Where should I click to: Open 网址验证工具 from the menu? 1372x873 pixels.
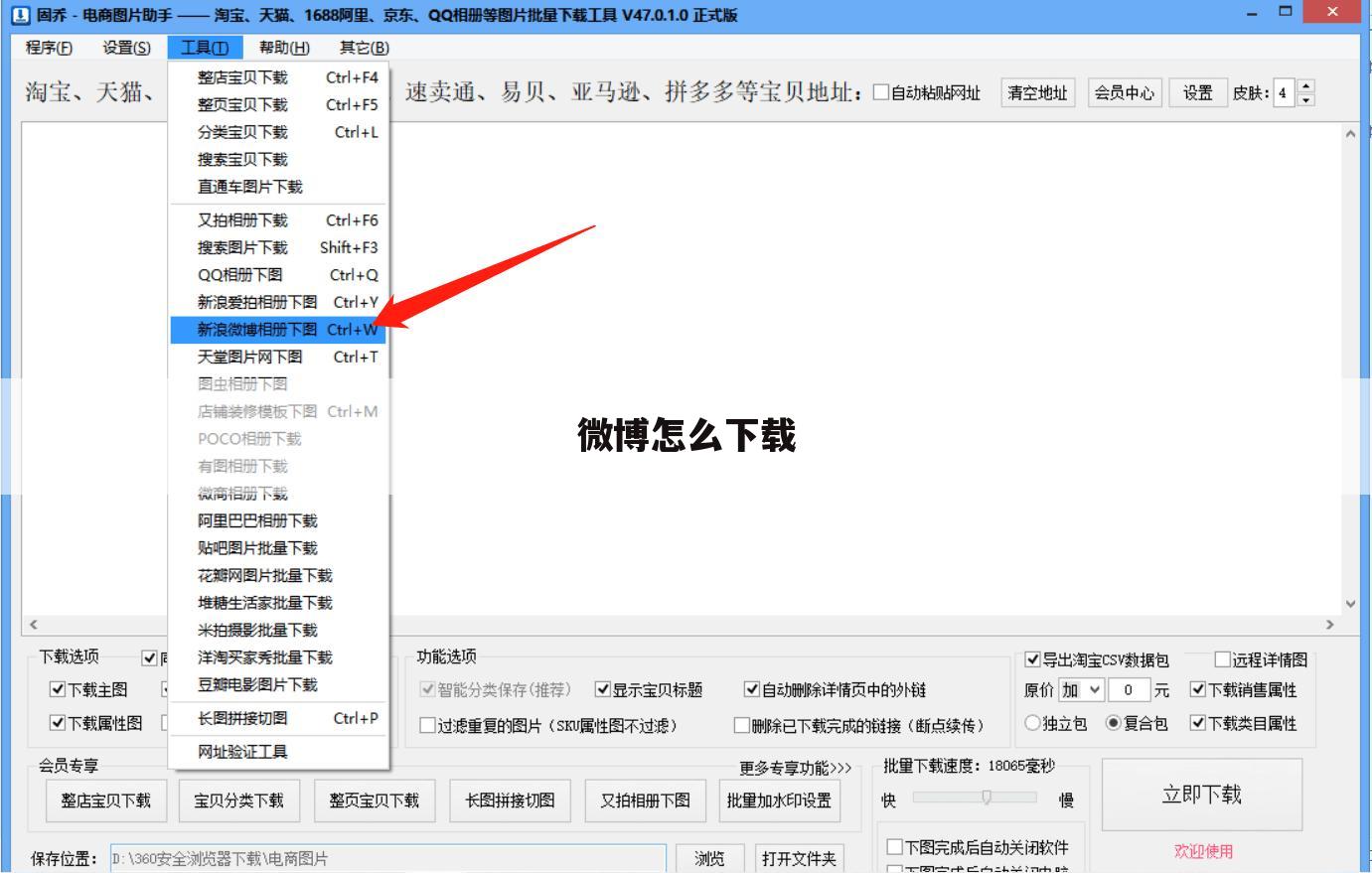pyautogui.click(x=278, y=752)
